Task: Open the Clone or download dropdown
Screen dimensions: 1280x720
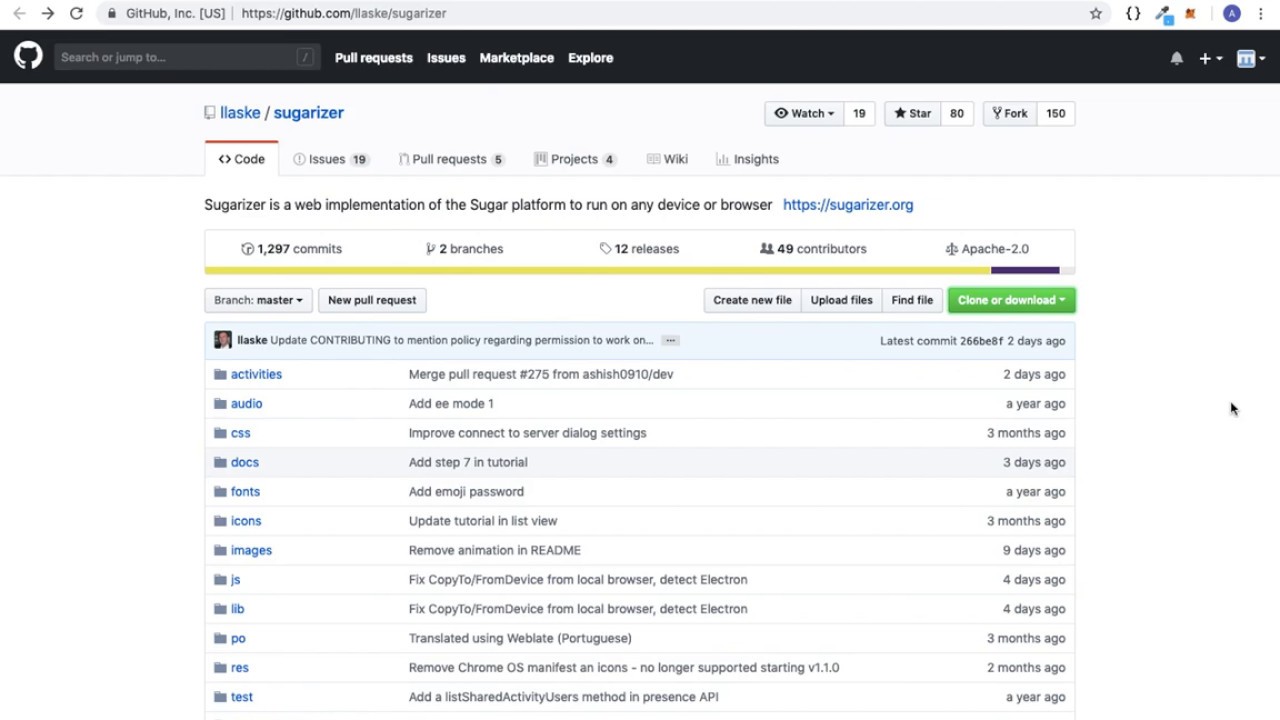Action: (1011, 300)
